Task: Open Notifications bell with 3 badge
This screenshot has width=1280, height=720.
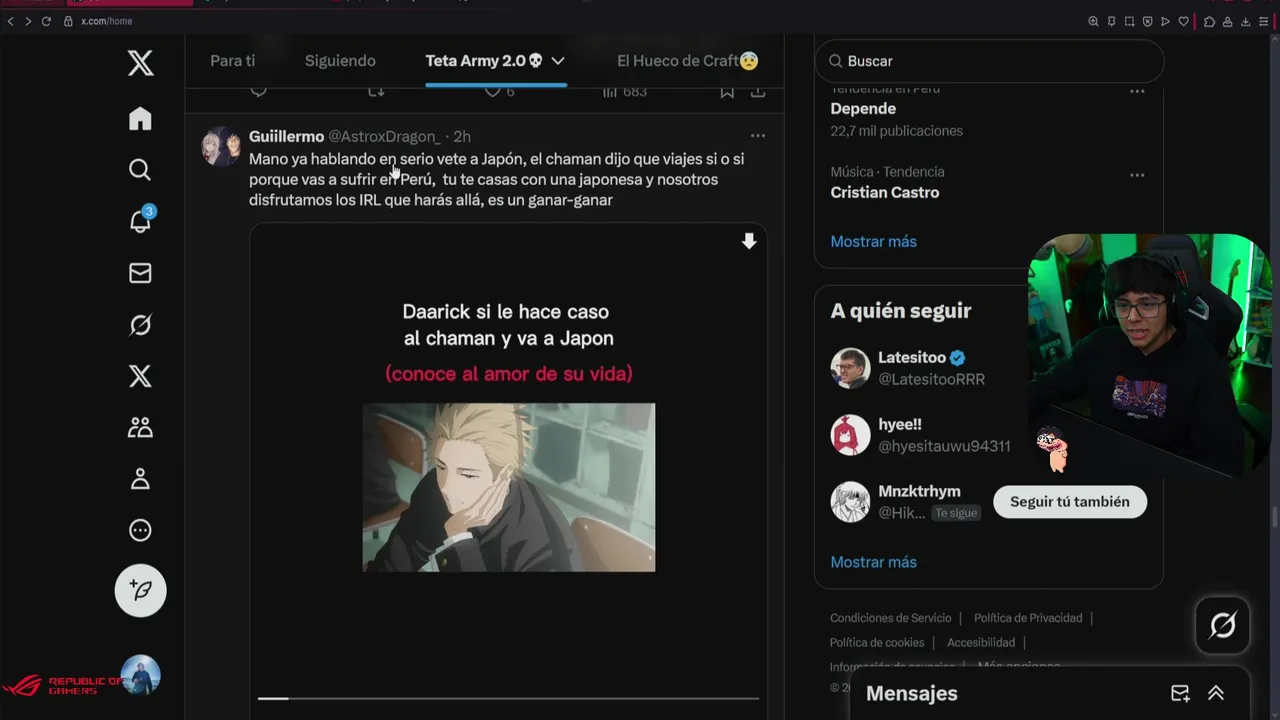Action: click(140, 221)
